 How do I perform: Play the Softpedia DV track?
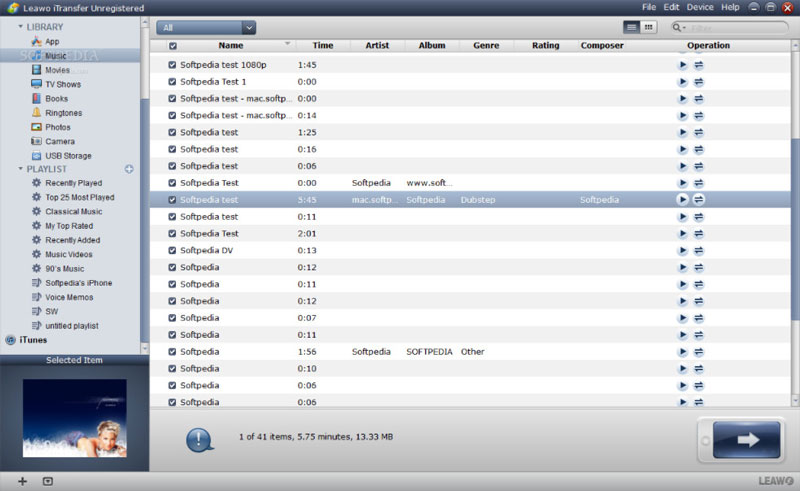click(683, 251)
